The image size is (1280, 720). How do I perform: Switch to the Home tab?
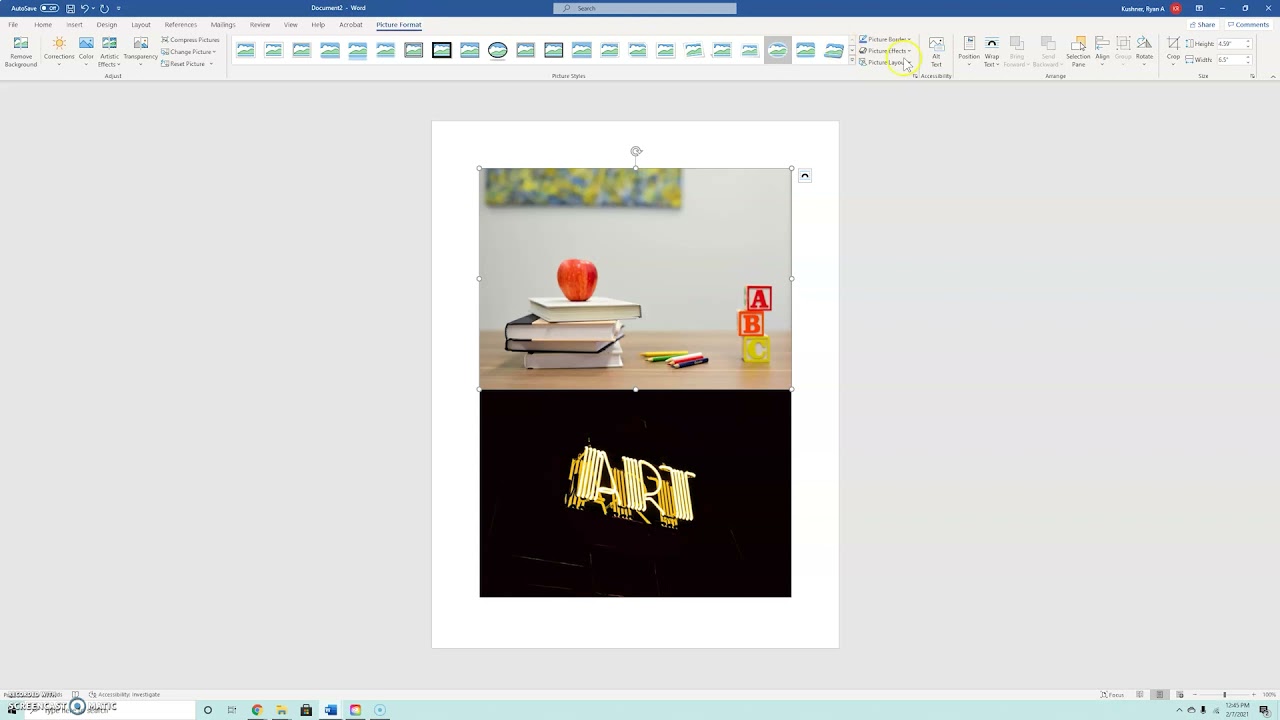point(43,24)
